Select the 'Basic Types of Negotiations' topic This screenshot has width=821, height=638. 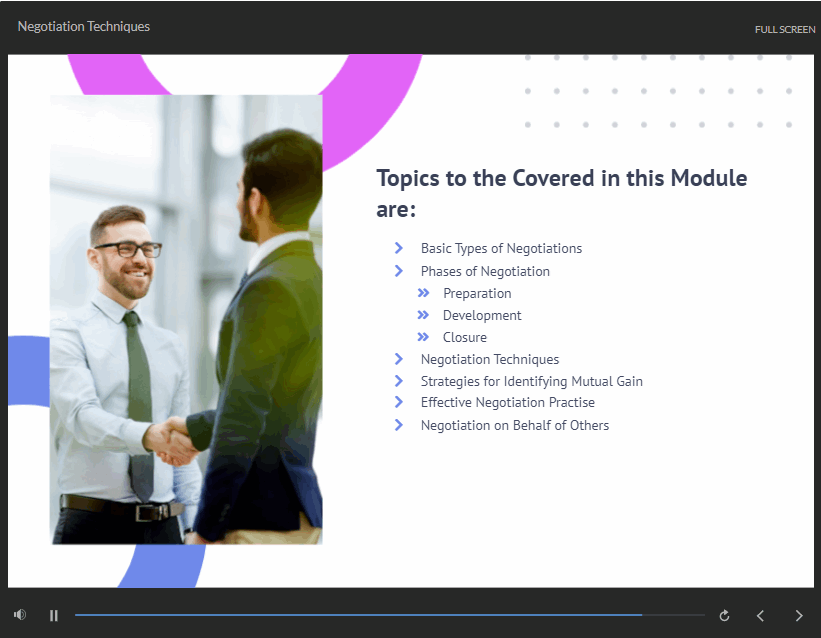(501, 248)
